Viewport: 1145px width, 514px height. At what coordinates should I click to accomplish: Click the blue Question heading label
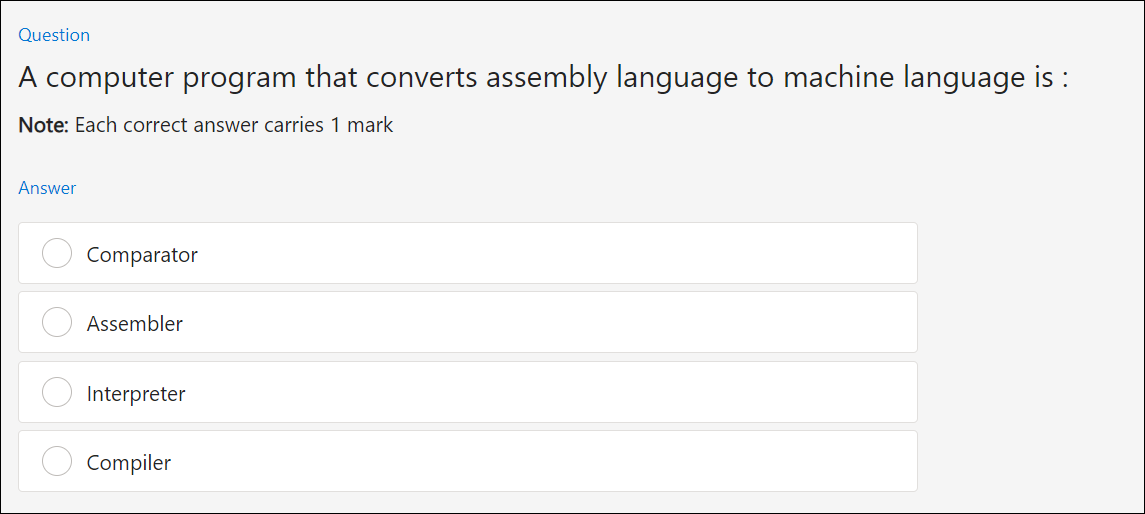point(54,35)
